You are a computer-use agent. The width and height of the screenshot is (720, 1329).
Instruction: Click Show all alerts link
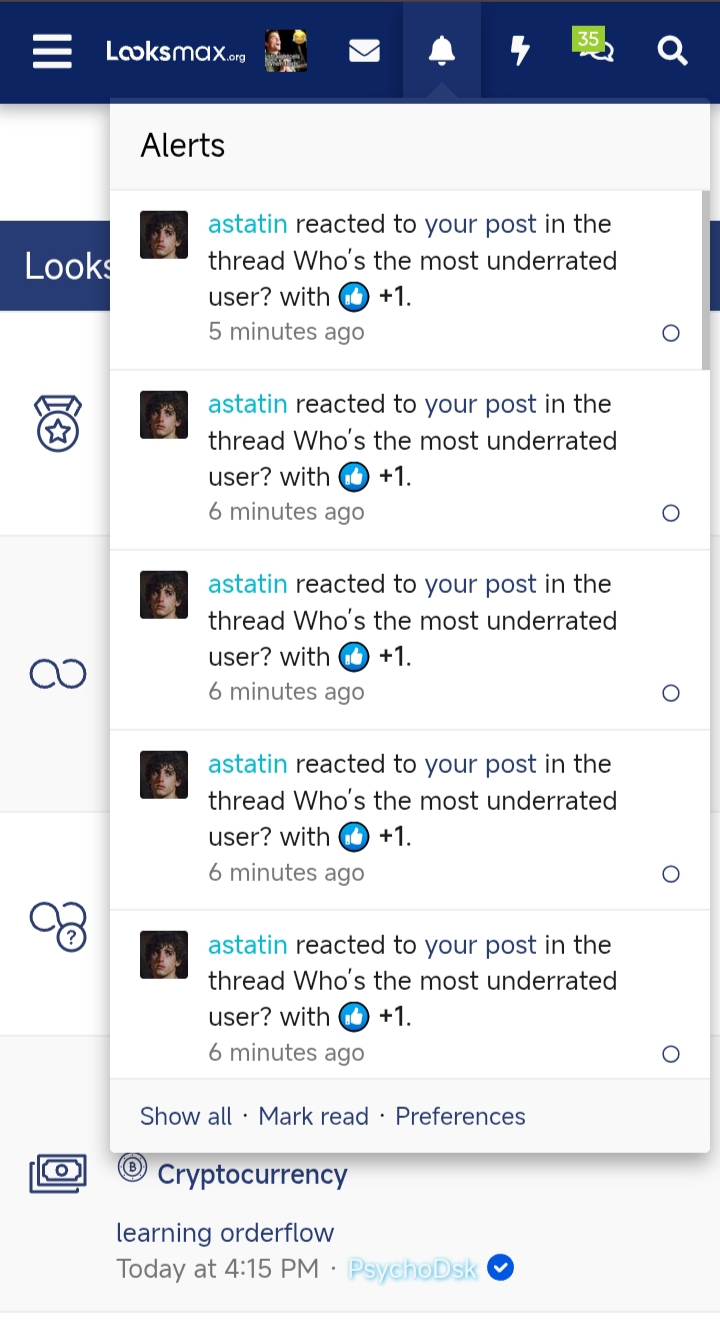(x=186, y=1116)
